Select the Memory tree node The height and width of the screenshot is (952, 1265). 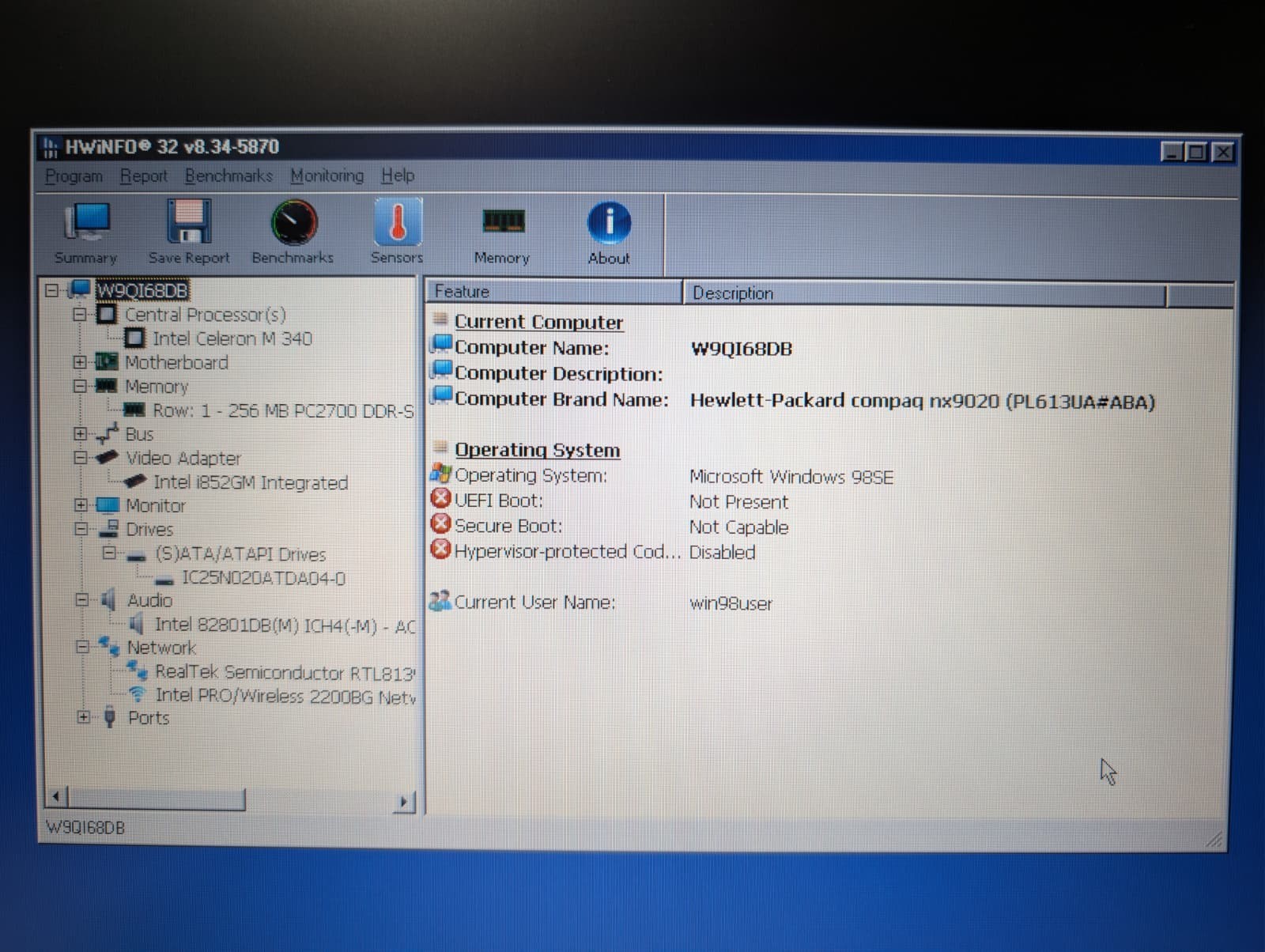[157, 387]
